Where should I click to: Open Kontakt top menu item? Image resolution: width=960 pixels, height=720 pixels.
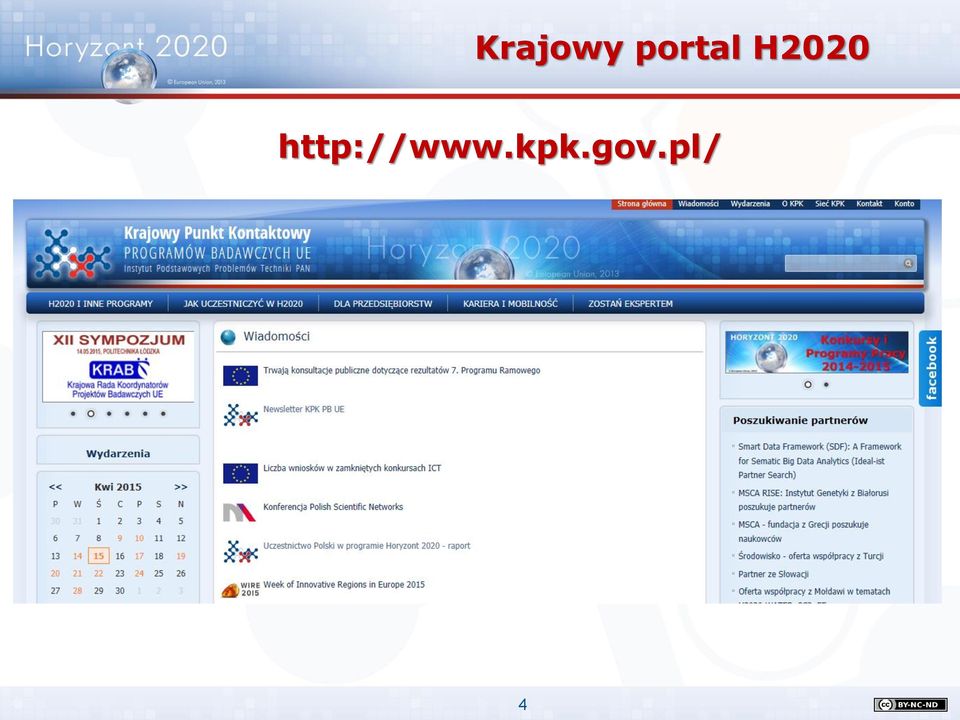pos(869,204)
